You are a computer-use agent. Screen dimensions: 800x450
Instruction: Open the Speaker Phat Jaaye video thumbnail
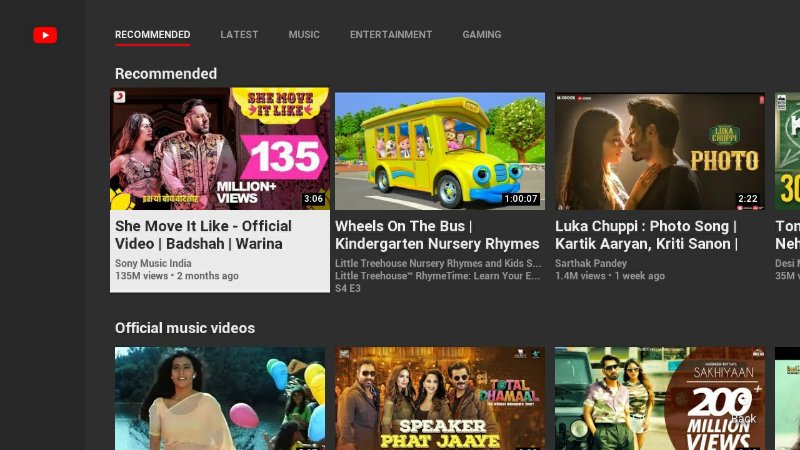pos(440,398)
